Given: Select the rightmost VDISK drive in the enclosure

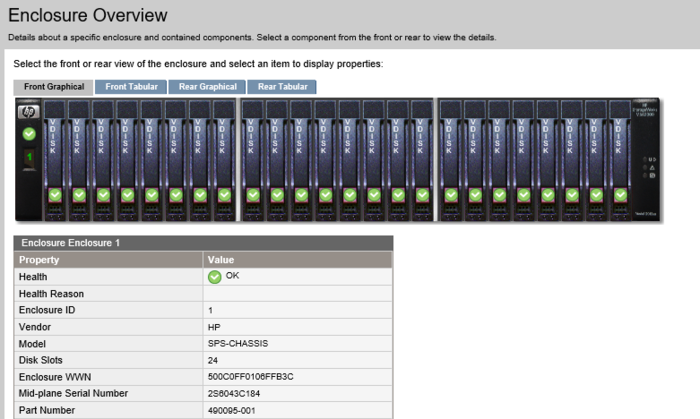Looking at the screenshot, I should click(x=620, y=160).
